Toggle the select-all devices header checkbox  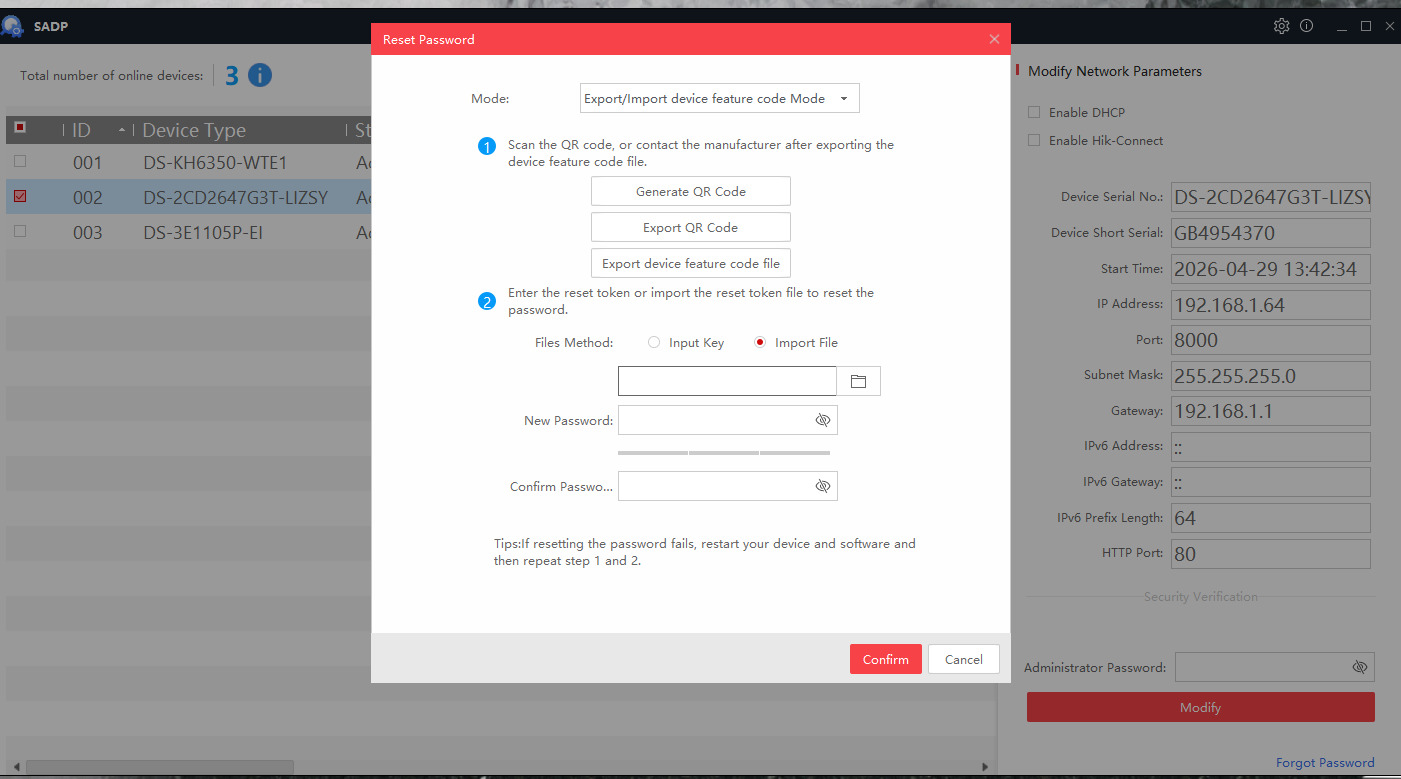[x=20, y=128]
